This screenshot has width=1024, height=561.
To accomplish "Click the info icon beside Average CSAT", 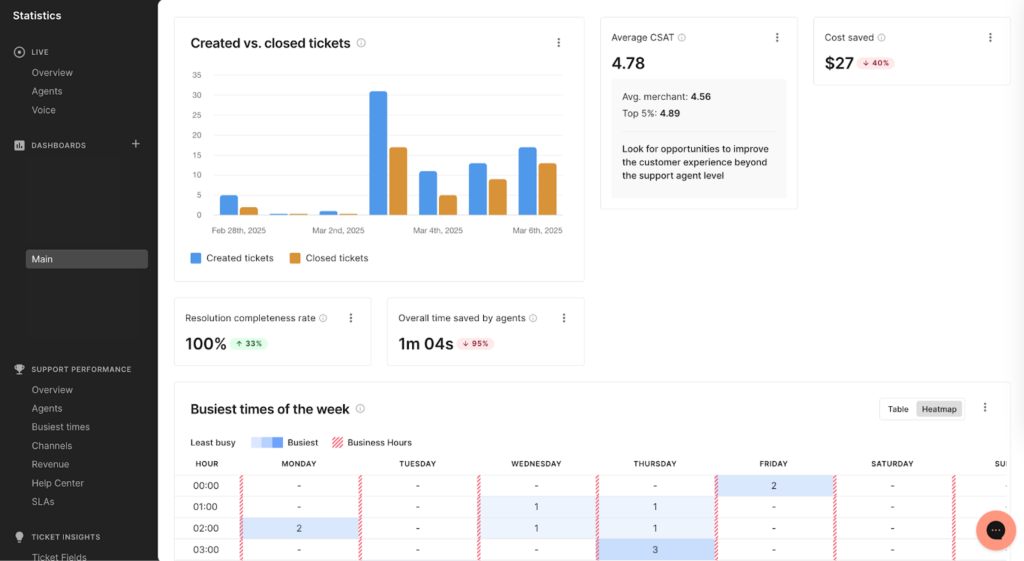I will click(x=682, y=38).
